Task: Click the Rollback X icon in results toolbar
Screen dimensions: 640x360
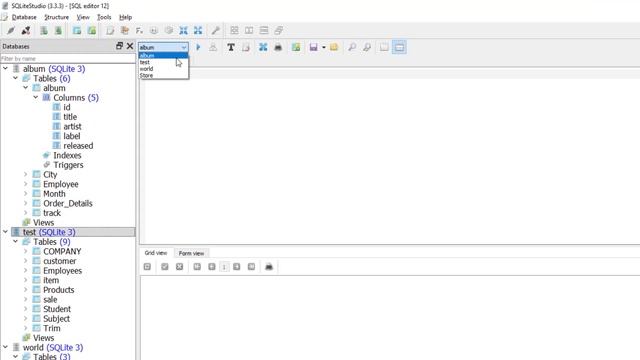Action: click(x=180, y=267)
